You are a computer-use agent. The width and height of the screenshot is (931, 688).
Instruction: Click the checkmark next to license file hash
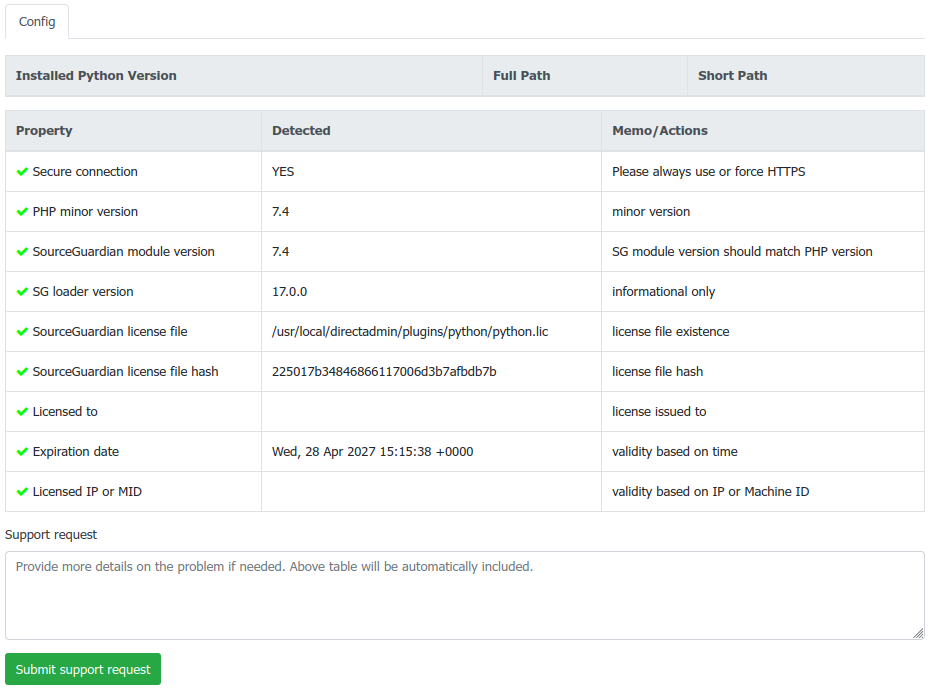[22, 372]
